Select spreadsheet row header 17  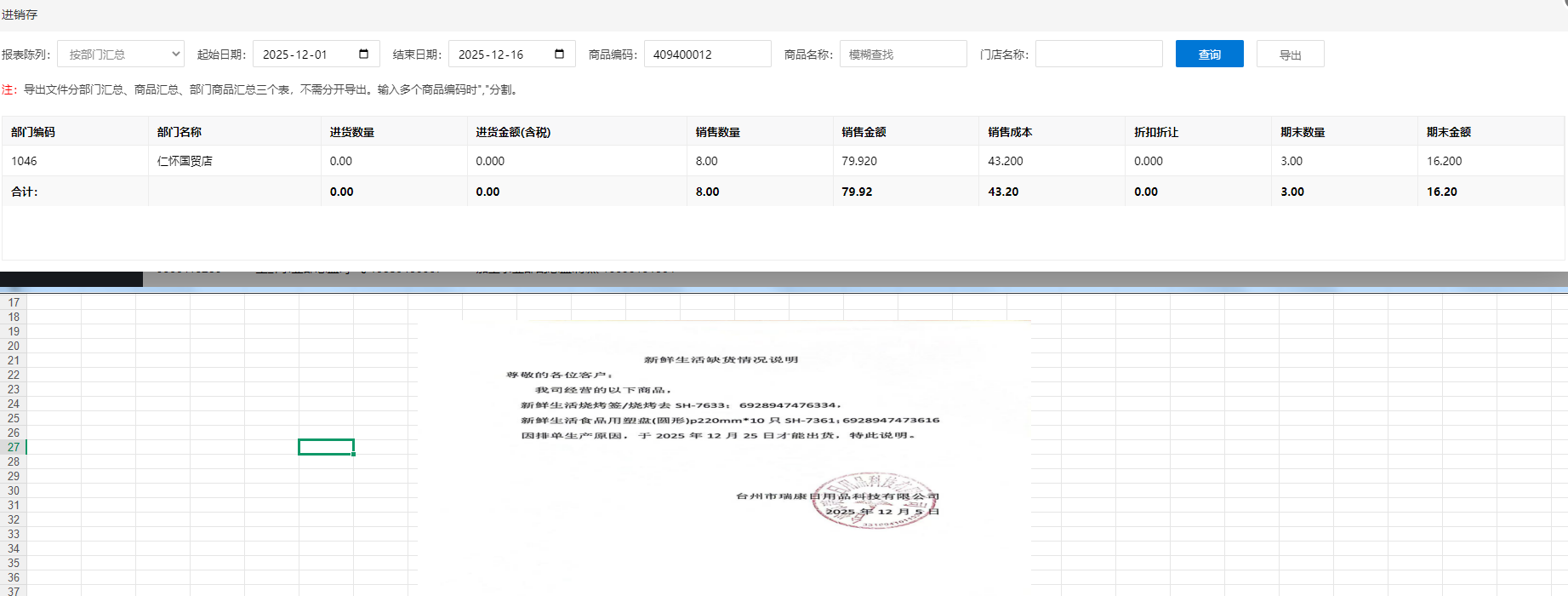pos(14,302)
